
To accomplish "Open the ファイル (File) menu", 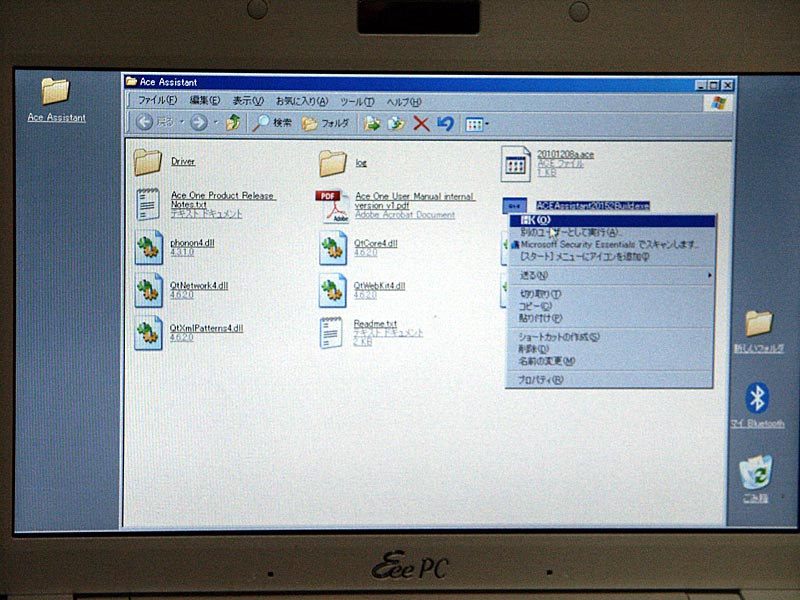I will tap(157, 101).
